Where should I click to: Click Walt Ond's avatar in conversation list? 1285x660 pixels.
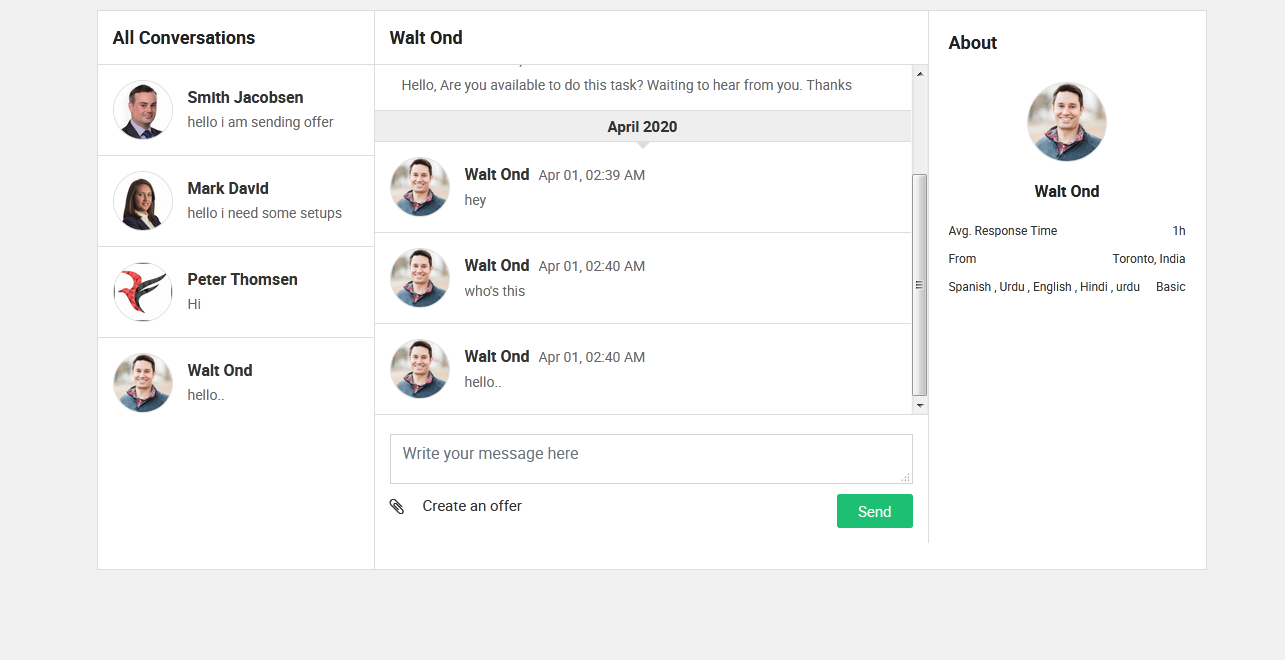click(x=143, y=383)
